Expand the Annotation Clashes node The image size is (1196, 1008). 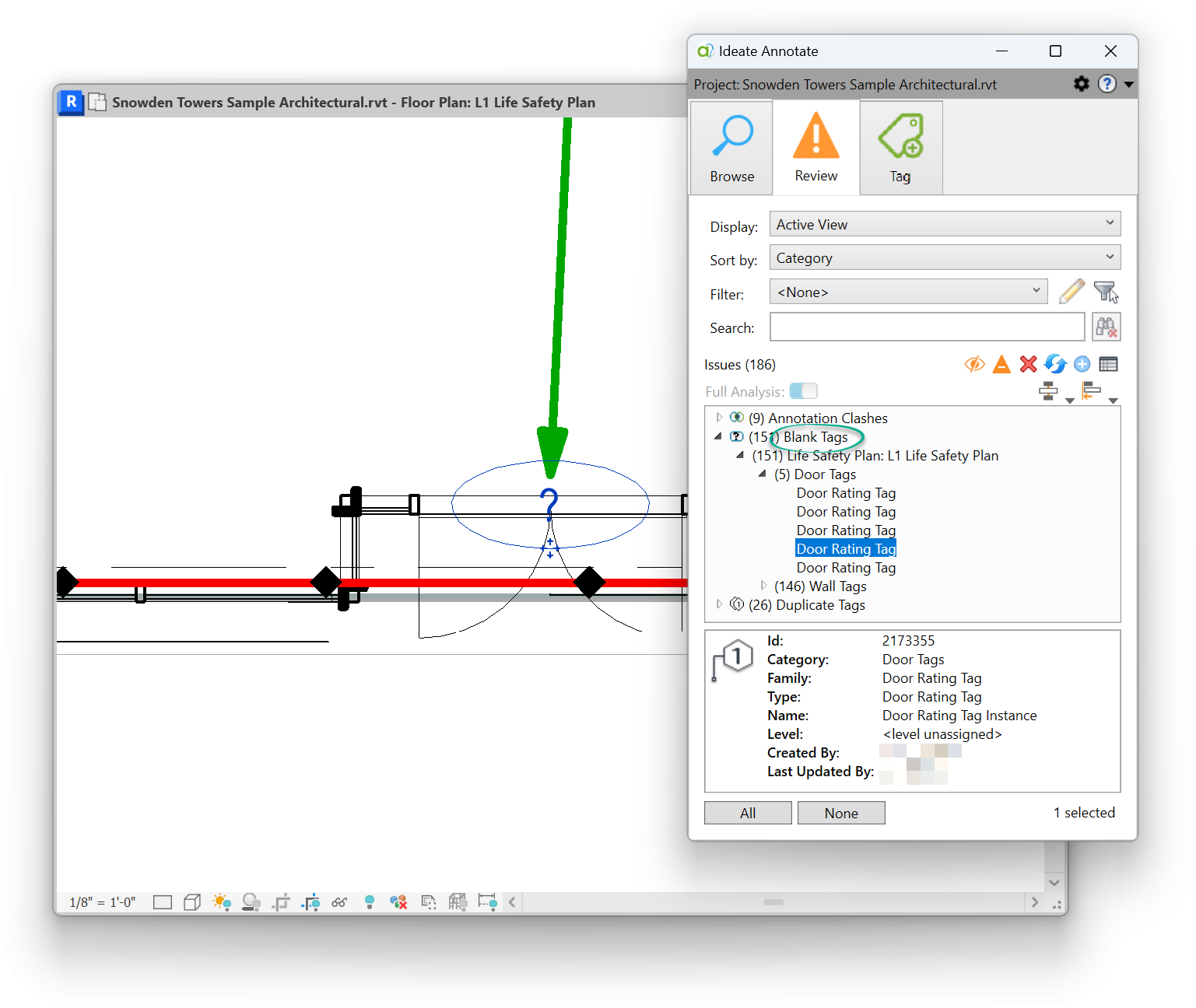pos(719,418)
